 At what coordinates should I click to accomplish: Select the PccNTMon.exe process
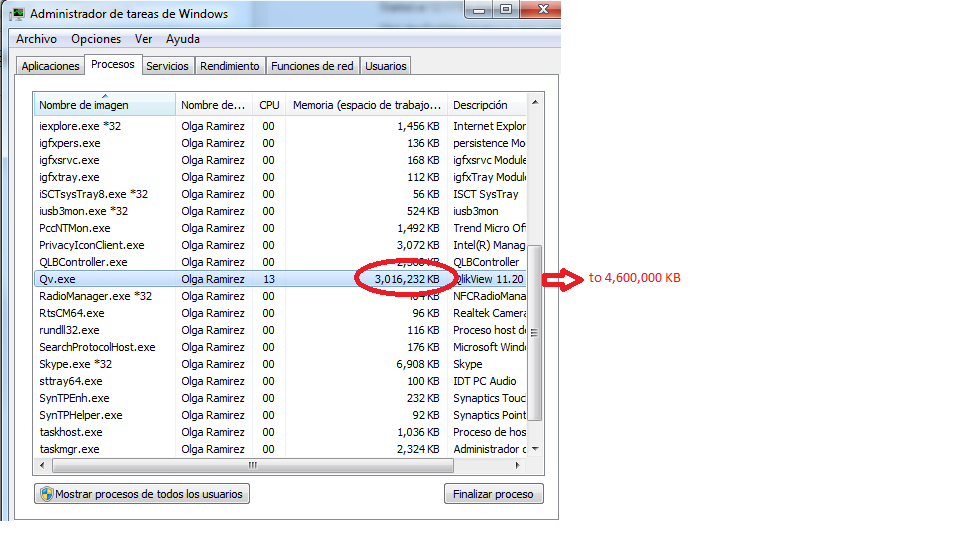coord(280,228)
